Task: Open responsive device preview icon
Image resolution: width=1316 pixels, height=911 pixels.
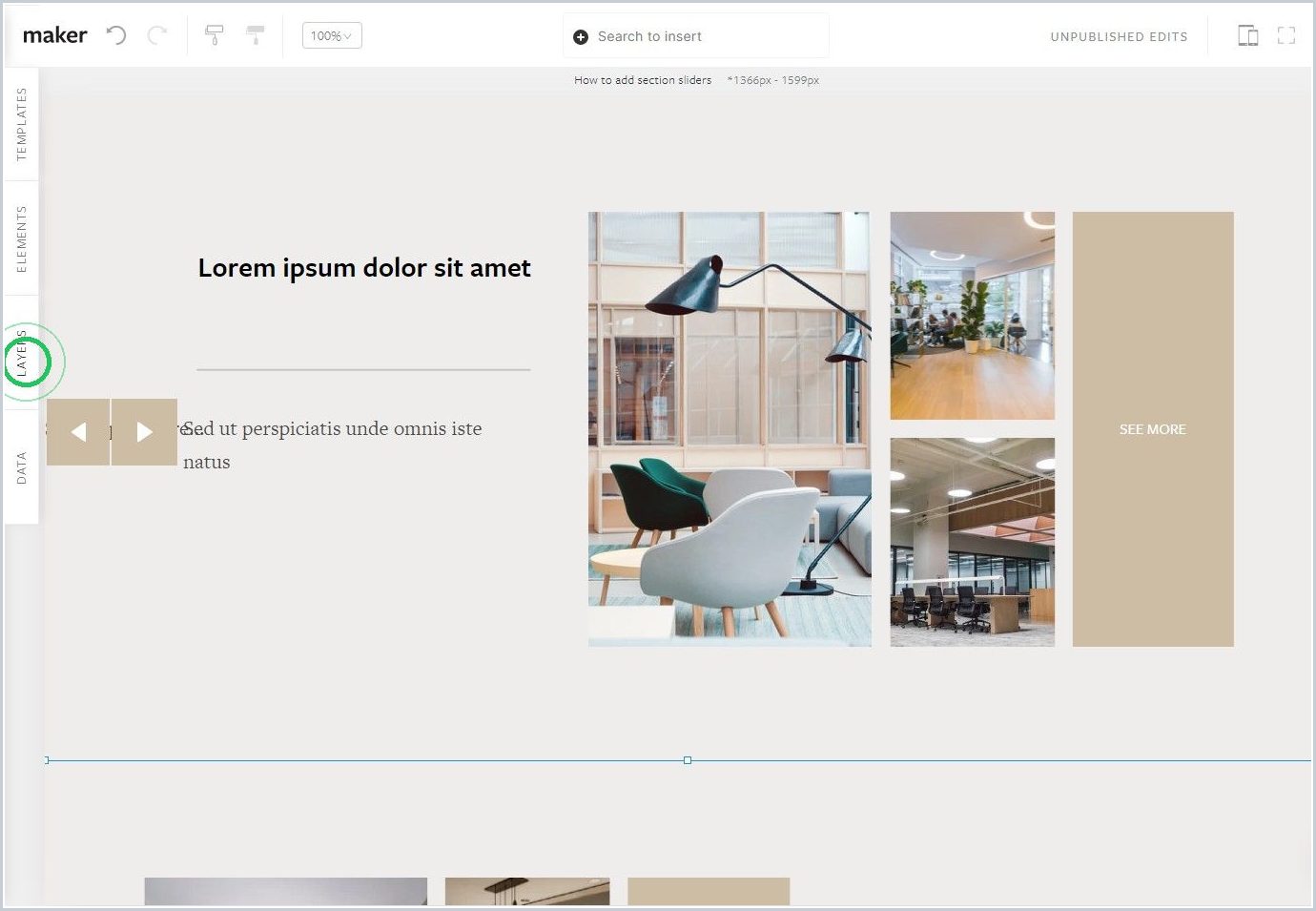Action: pyautogui.click(x=1248, y=36)
